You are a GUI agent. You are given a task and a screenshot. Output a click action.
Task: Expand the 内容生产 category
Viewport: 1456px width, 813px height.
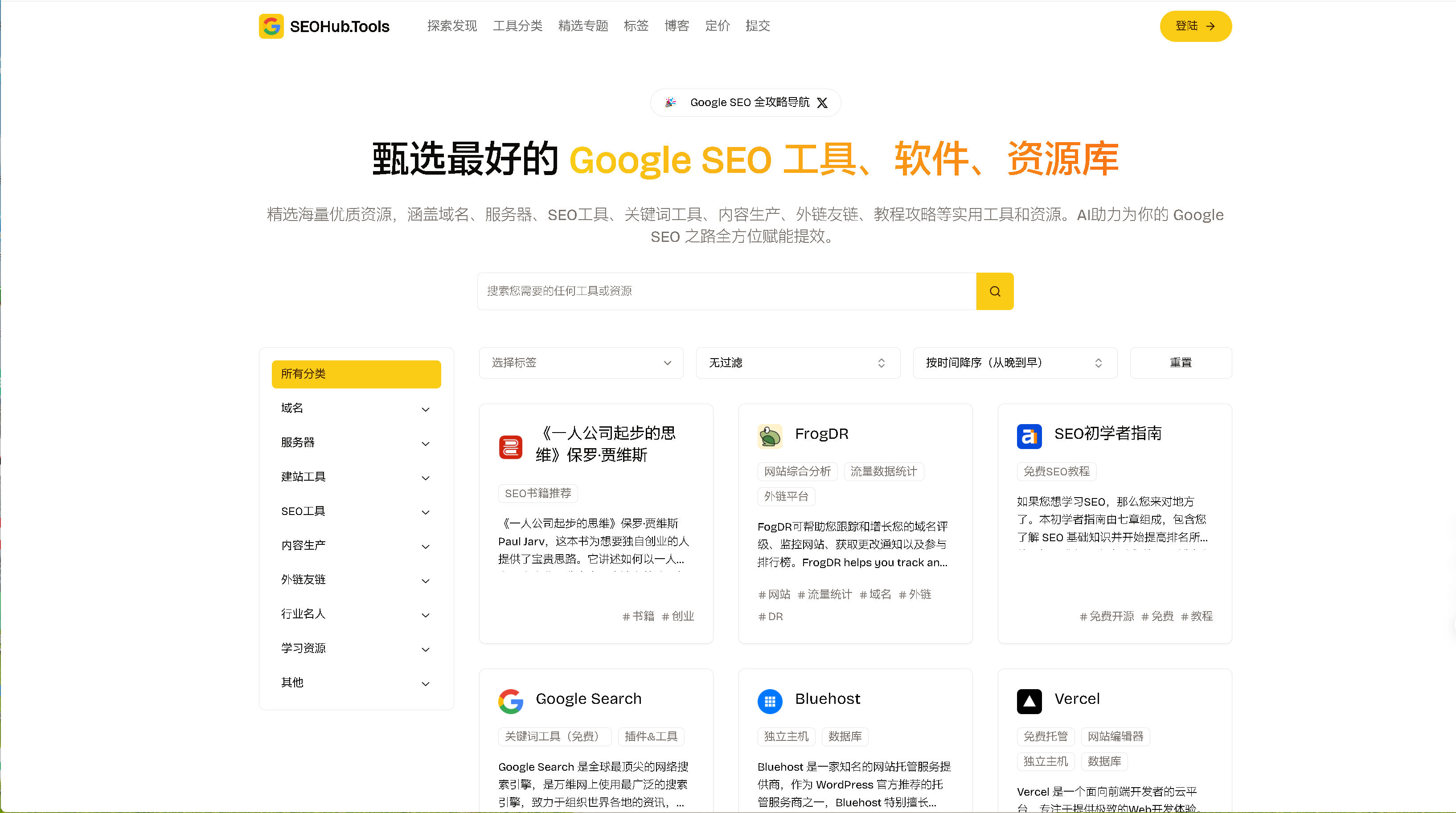pyautogui.click(x=356, y=546)
